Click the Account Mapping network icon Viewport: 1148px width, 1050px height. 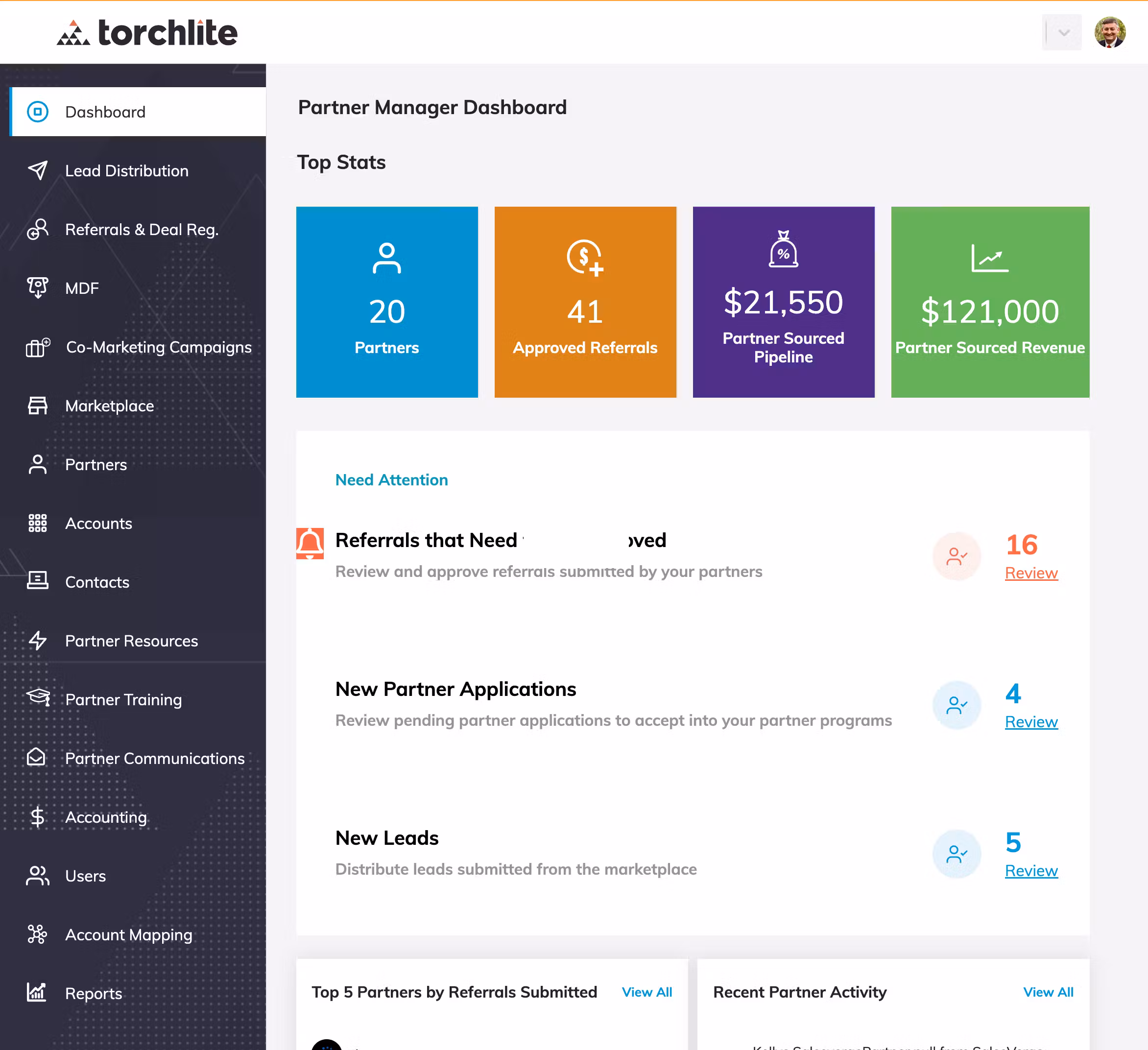point(38,934)
